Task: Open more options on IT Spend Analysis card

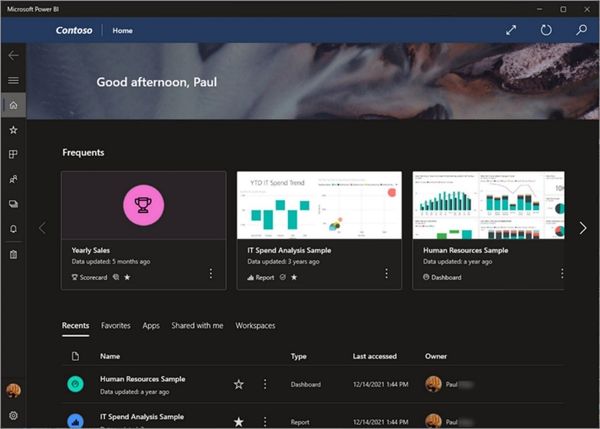Action: coord(386,273)
